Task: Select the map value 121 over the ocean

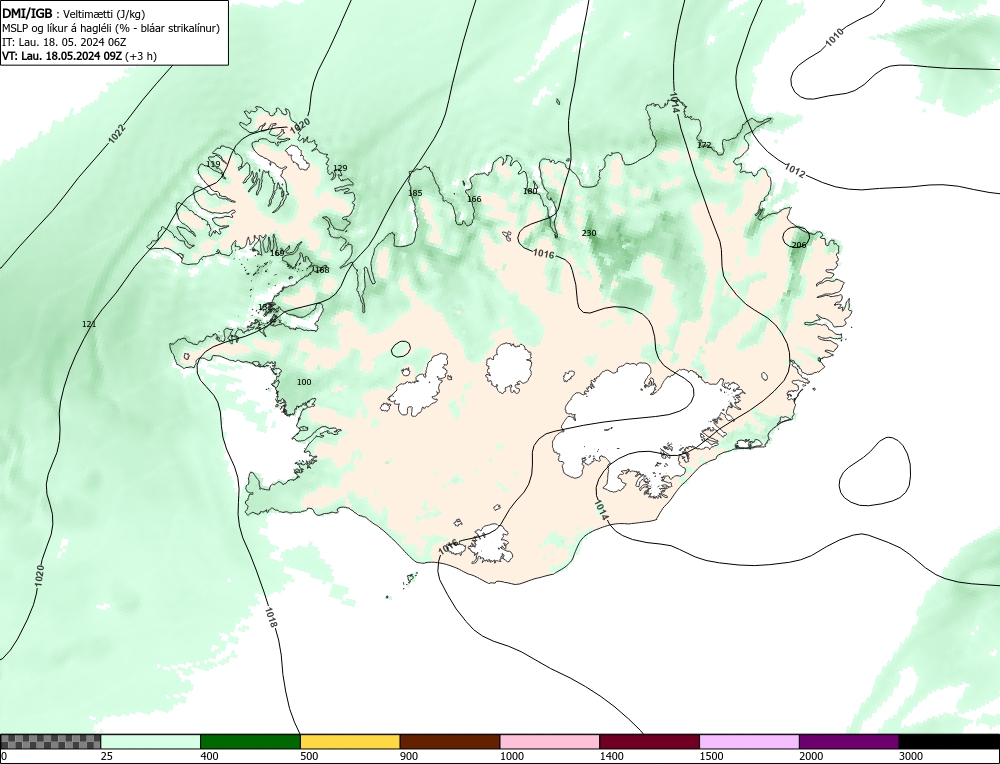Action: tap(89, 324)
